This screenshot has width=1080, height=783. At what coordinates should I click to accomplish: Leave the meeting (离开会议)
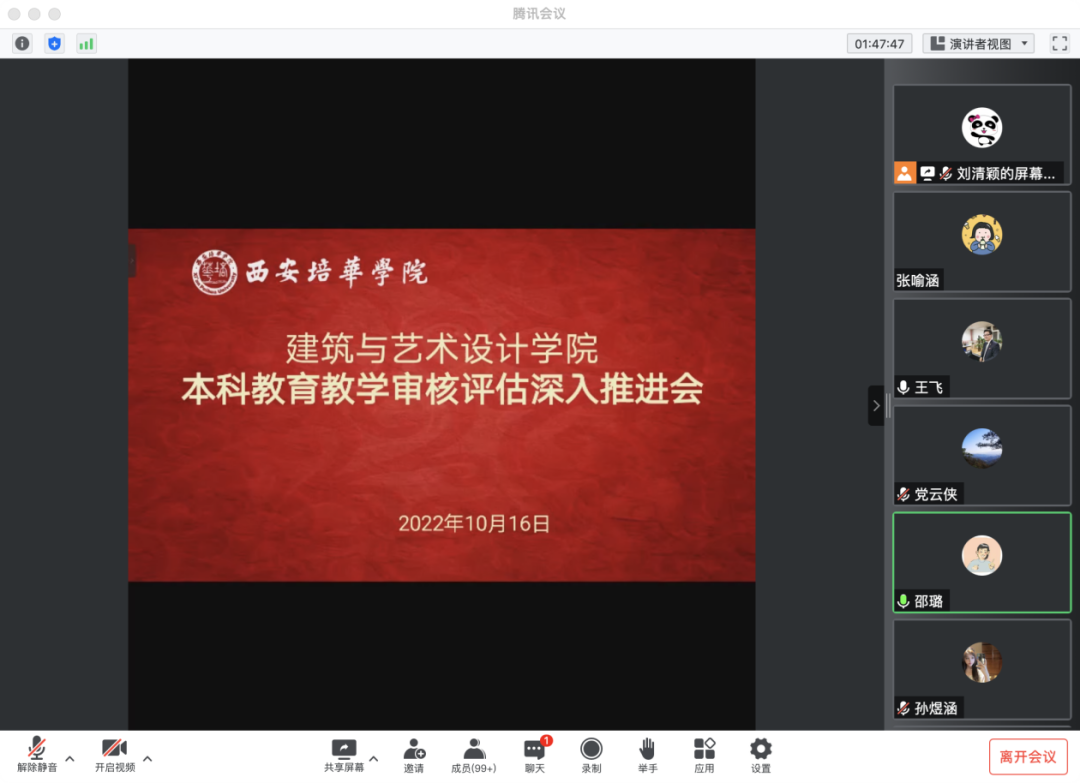[x=1027, y=757]
